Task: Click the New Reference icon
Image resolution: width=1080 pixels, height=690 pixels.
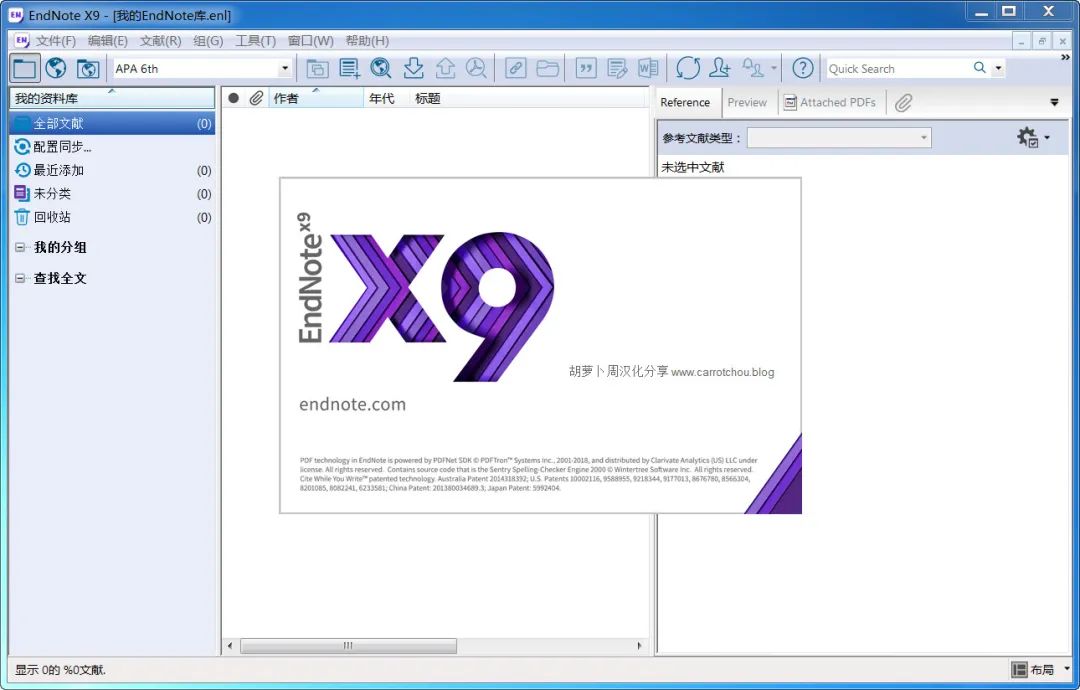Action: pyautogui.click(x=349, y=68)
